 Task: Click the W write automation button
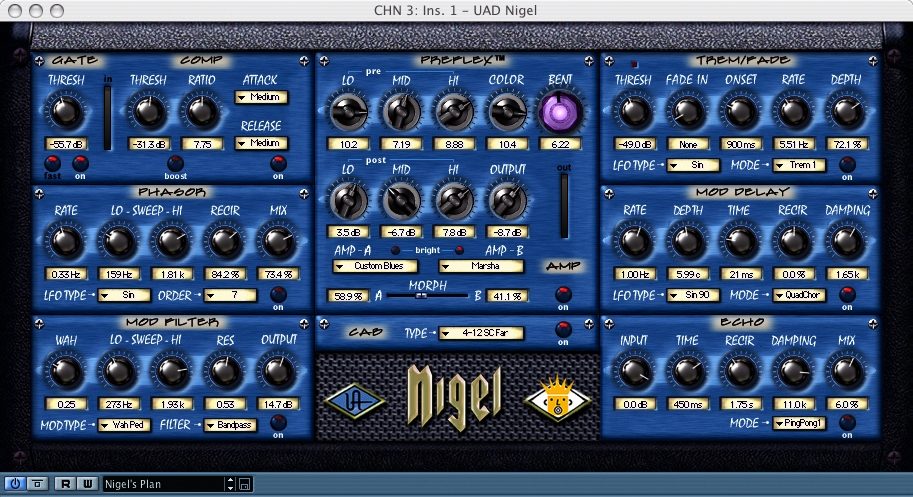(x=88, y=484)
